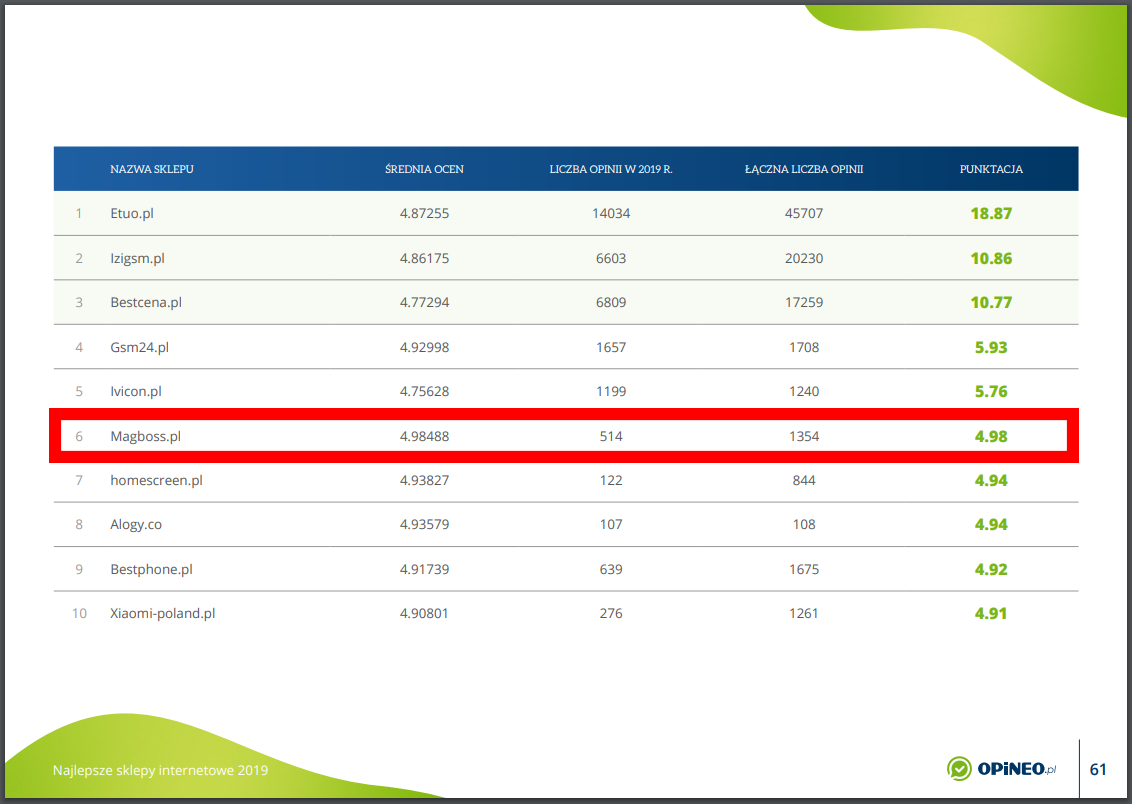The image size is (1132, 804).
Task: Select the store name Bestphone.pl
Action: [151, 569]
